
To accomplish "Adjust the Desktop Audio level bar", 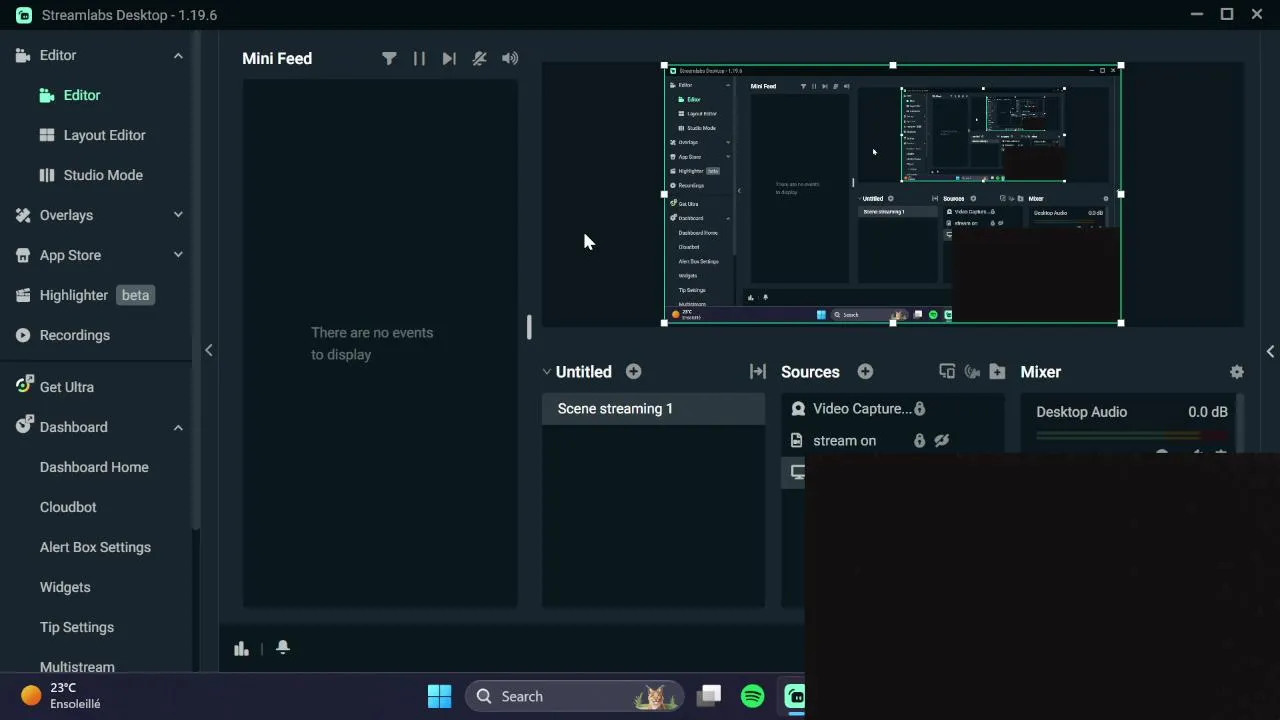I will click(x=1131, y=436).
